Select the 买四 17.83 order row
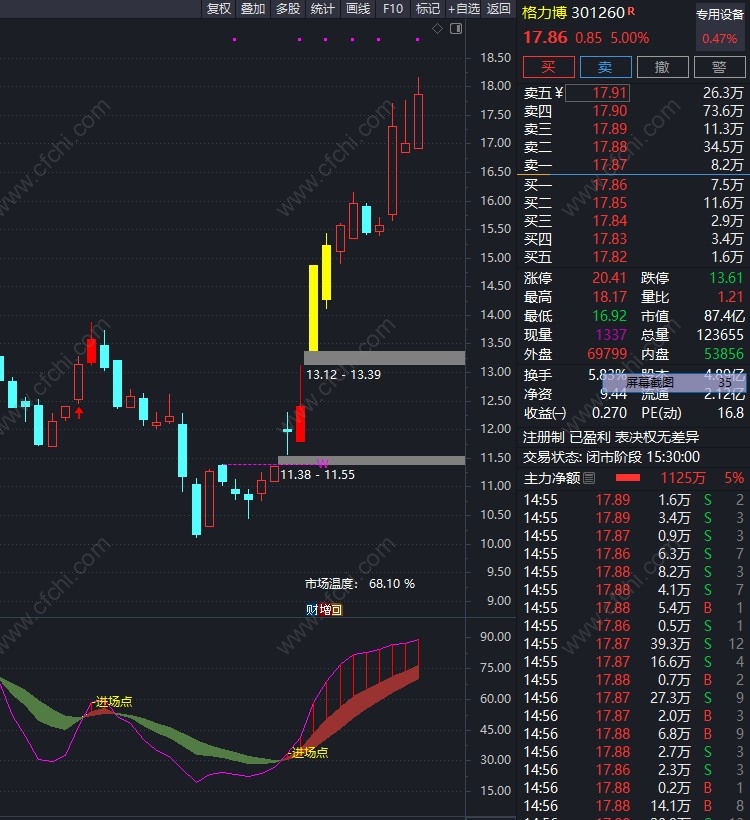This screenshot has height=820, width=750. 633,239
